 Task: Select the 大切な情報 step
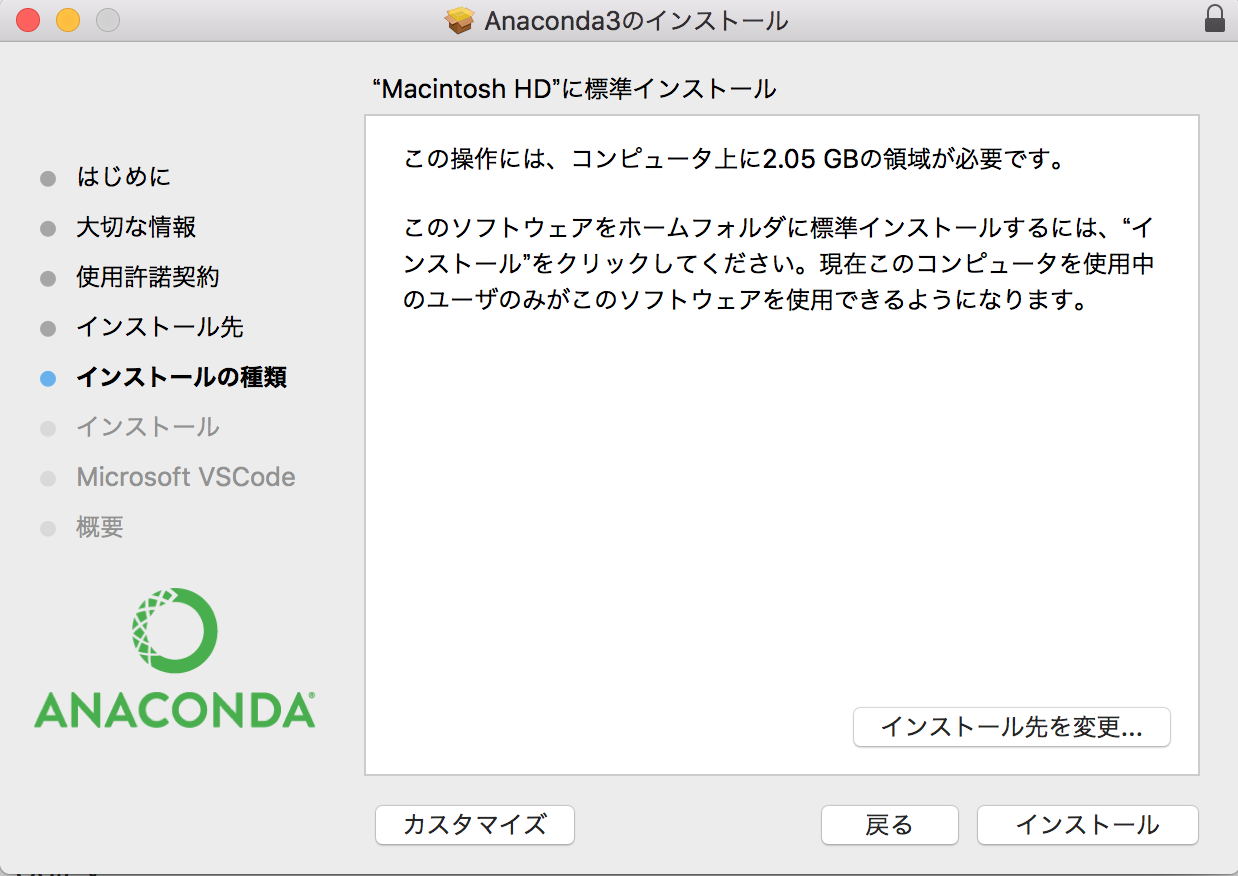coord(136,228)
